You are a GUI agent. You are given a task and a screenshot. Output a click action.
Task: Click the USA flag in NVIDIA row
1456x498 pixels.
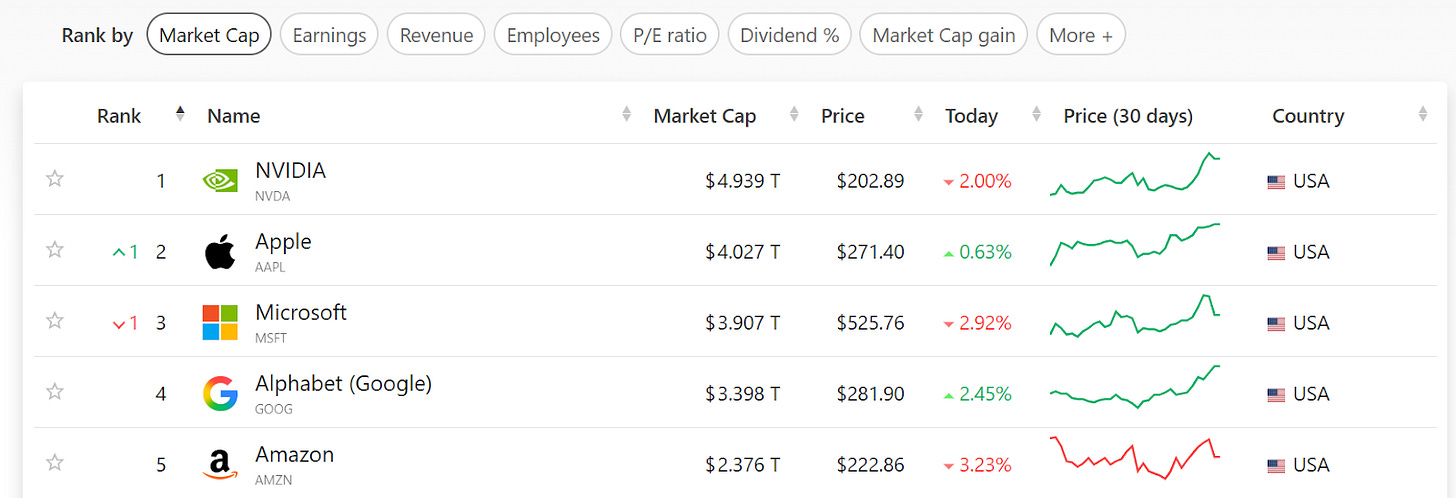click(x=1276, y=182)
